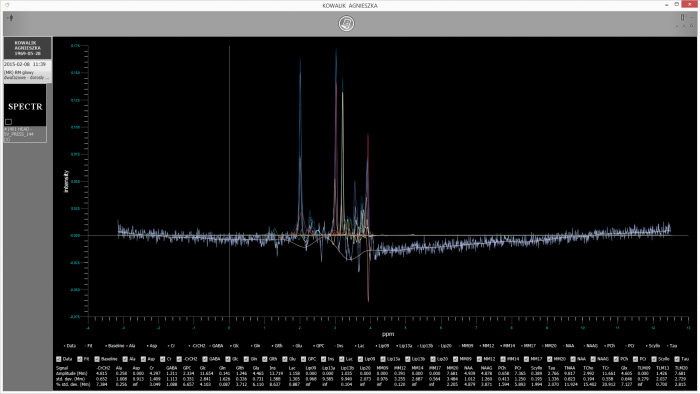Click the intensity axis label
The height and width of the screenshot is (394, 700).
(x=66, y=181)
